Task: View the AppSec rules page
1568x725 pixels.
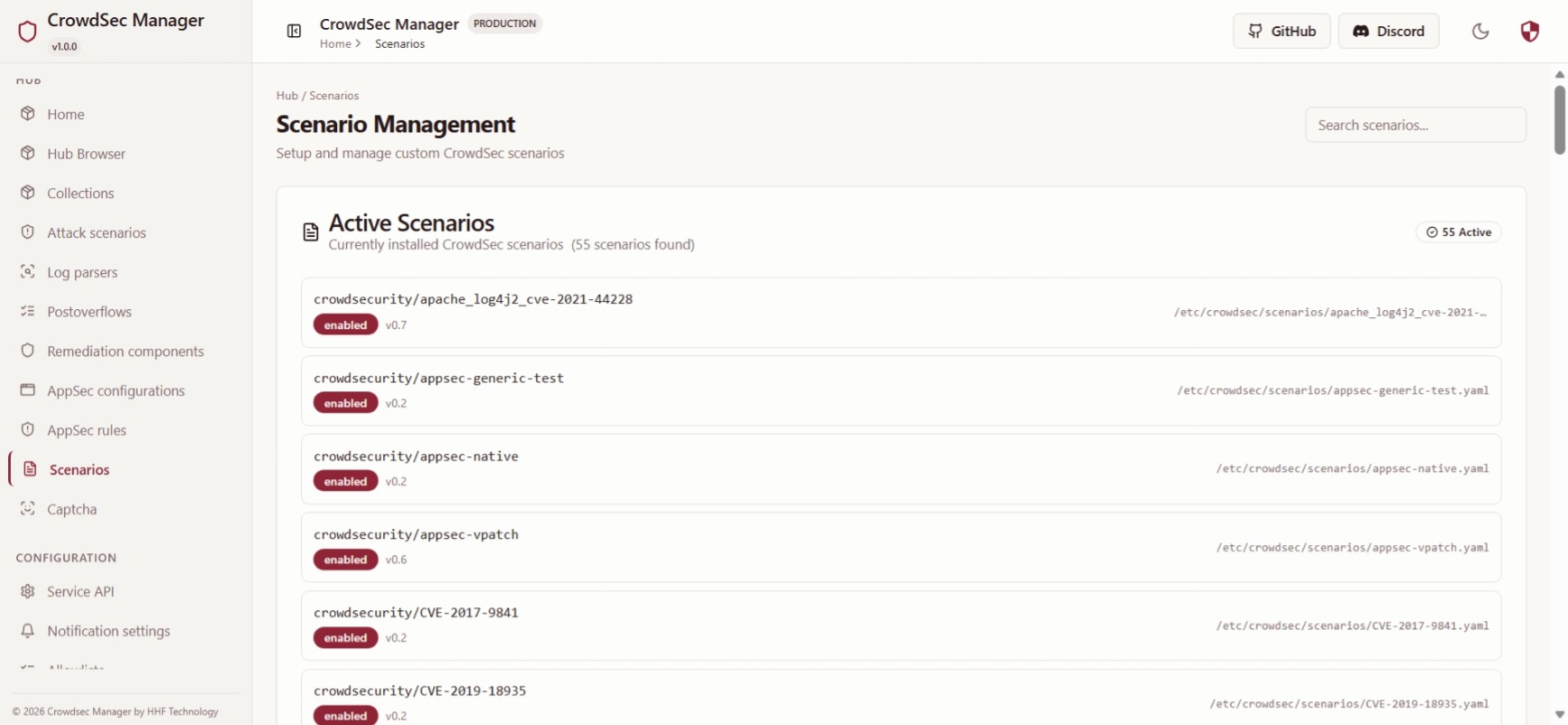Action: 87,429
